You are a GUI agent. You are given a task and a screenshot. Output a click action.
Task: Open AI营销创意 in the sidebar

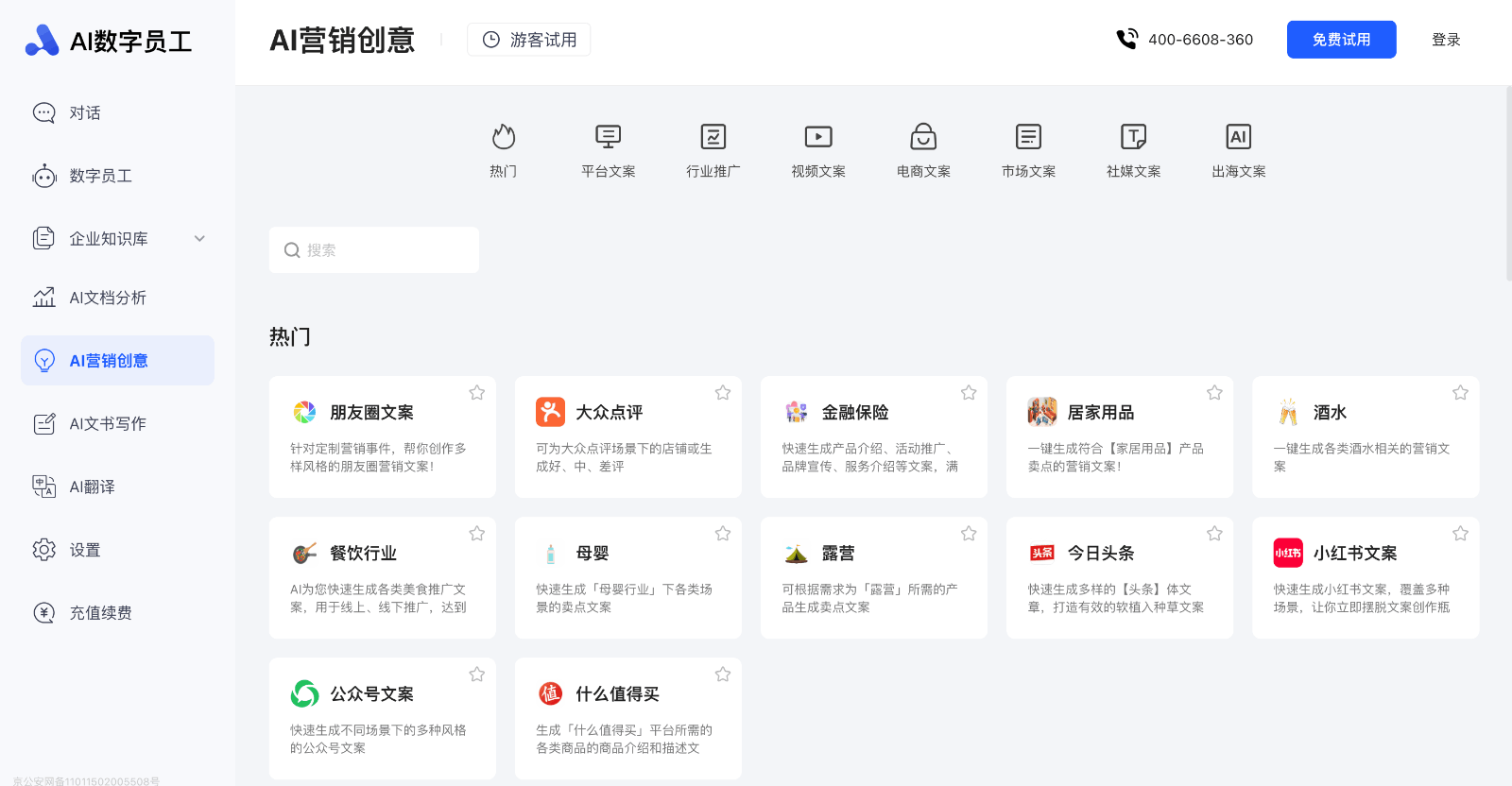point(117,360)
